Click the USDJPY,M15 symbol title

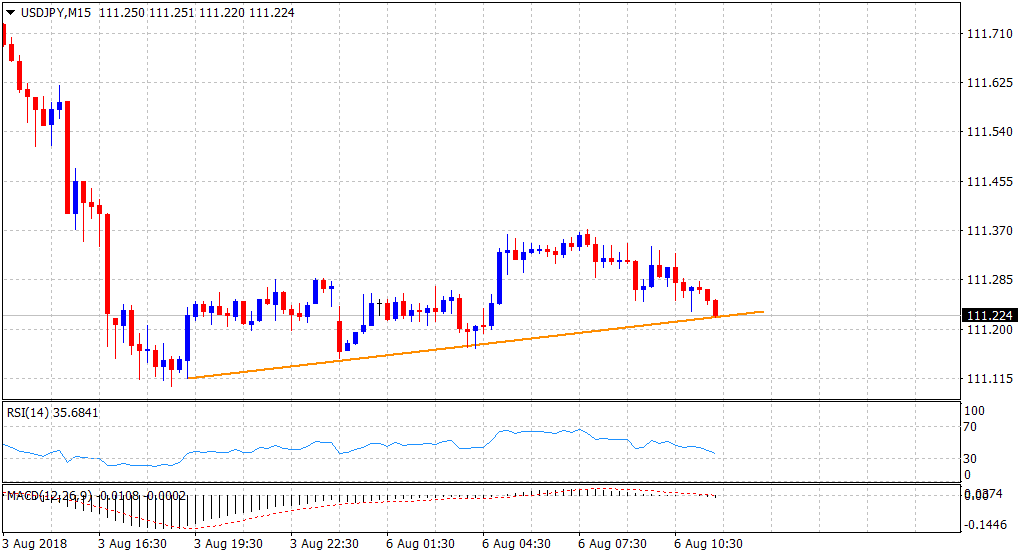(54, 11)
